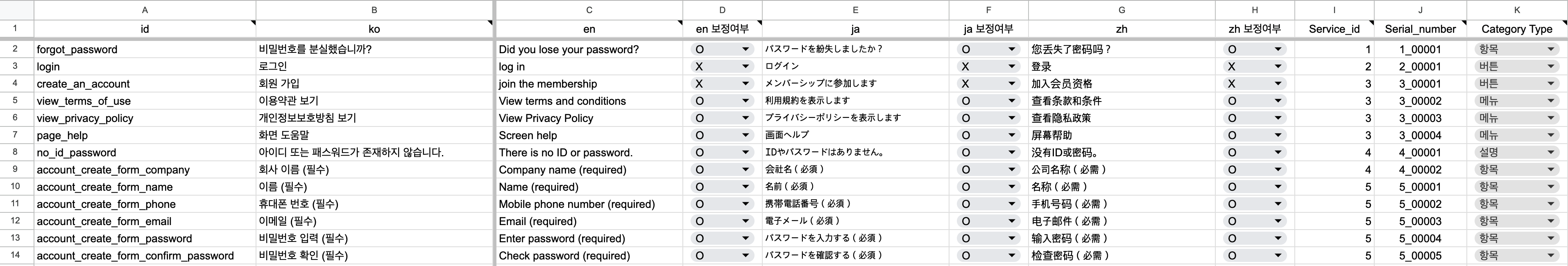The height and width of the screenshot is (266, 1568).
Task: Click the note indicator on ko header
Action: (490, 23)
